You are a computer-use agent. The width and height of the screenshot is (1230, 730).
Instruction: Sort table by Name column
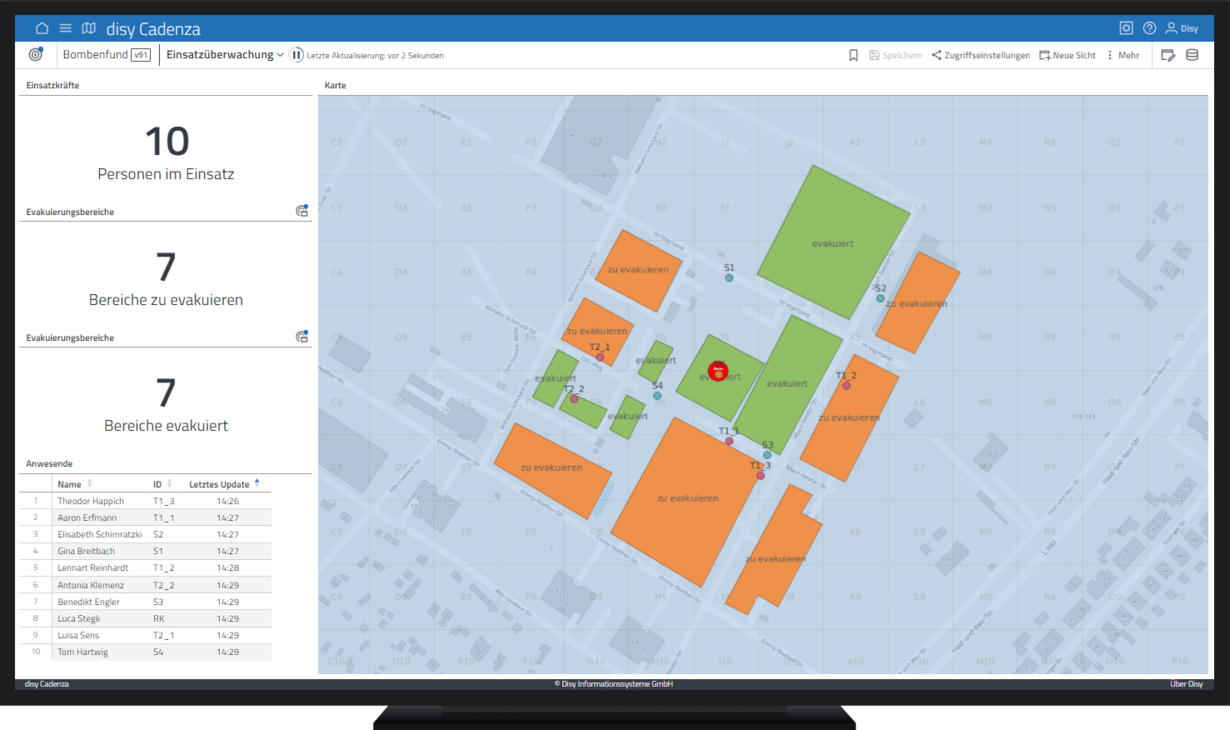click(69, 484)
